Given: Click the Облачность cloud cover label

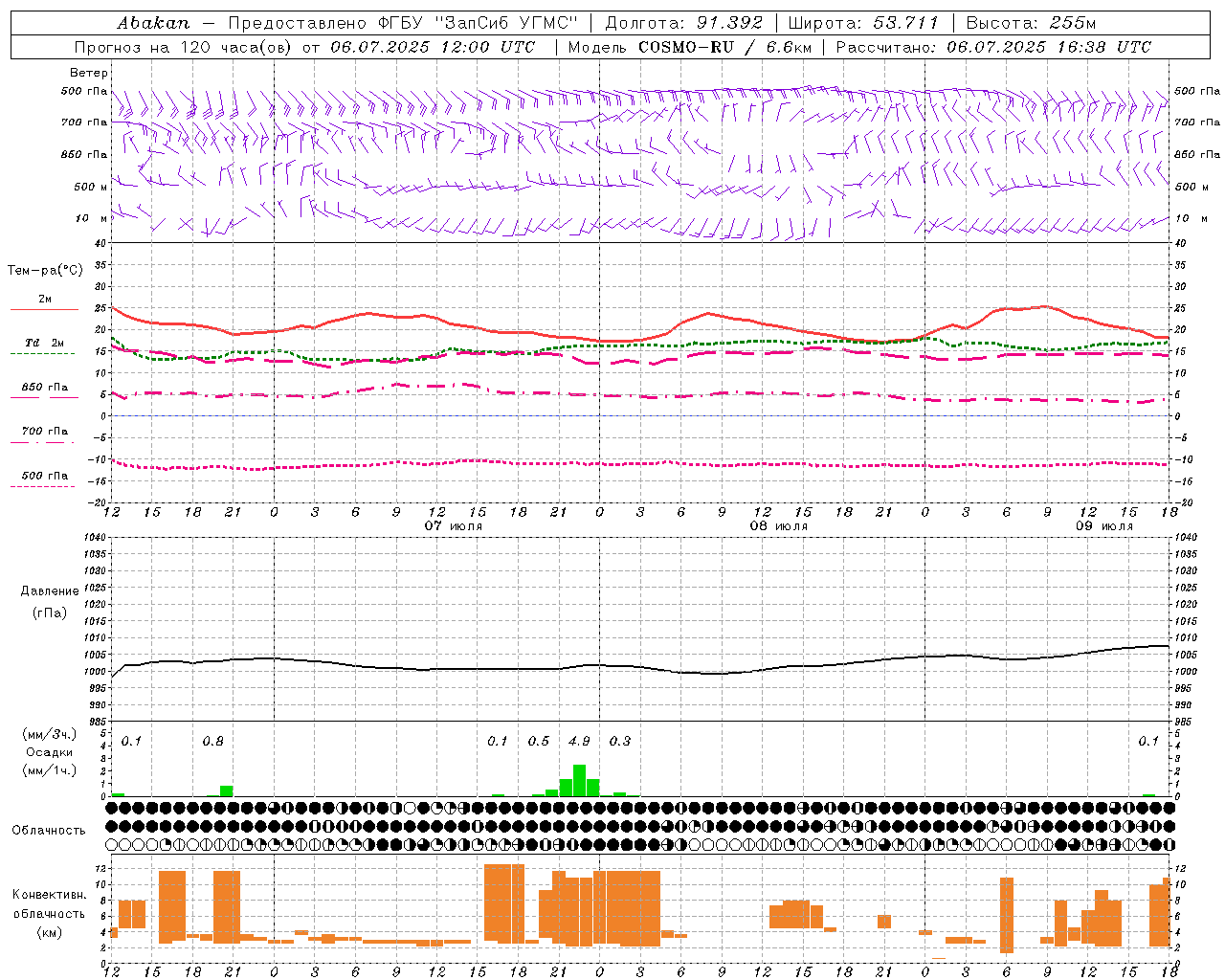Looking at the screenshot, I should coord(49,830).
